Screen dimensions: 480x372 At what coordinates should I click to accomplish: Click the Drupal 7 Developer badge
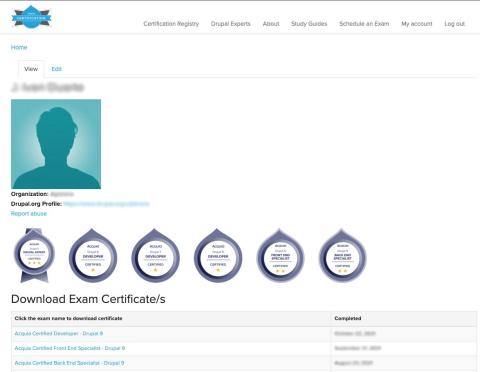tap(155, 255)
